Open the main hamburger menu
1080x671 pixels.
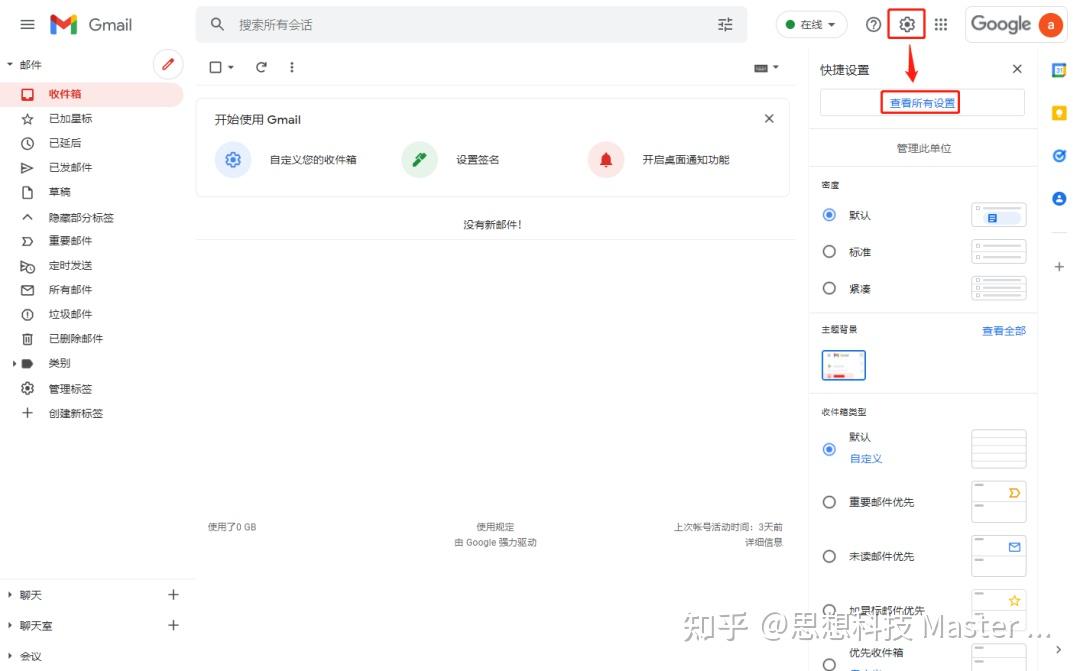tap(28, 25)
